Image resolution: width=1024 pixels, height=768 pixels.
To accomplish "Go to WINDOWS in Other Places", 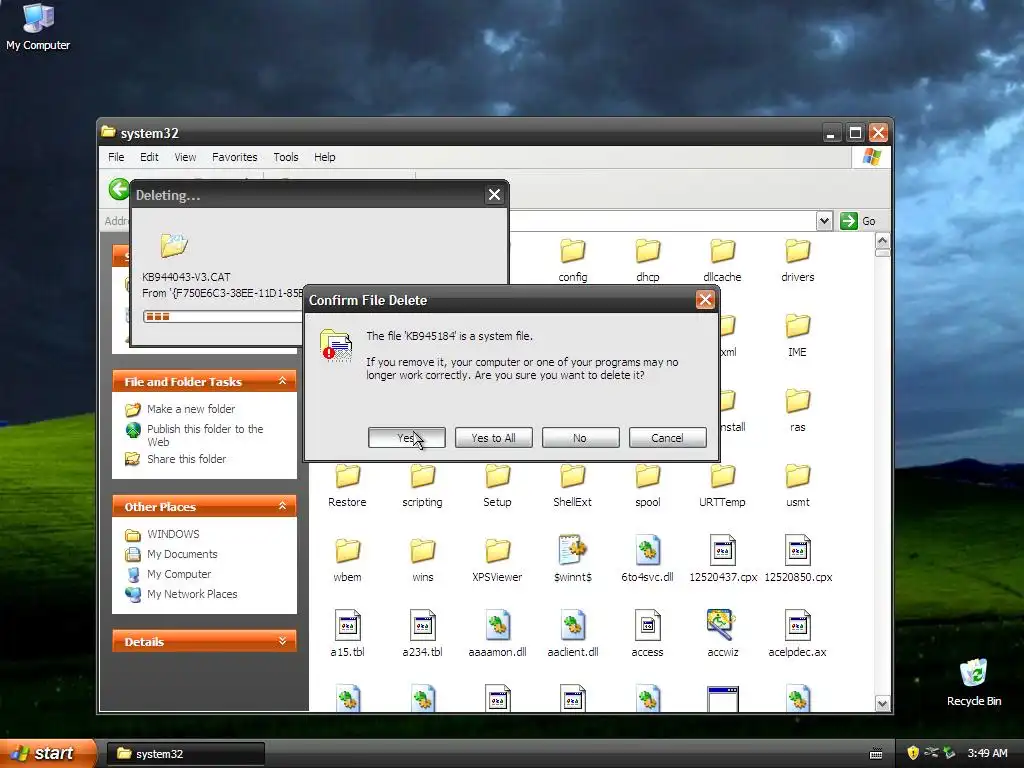I will [173, 534].
